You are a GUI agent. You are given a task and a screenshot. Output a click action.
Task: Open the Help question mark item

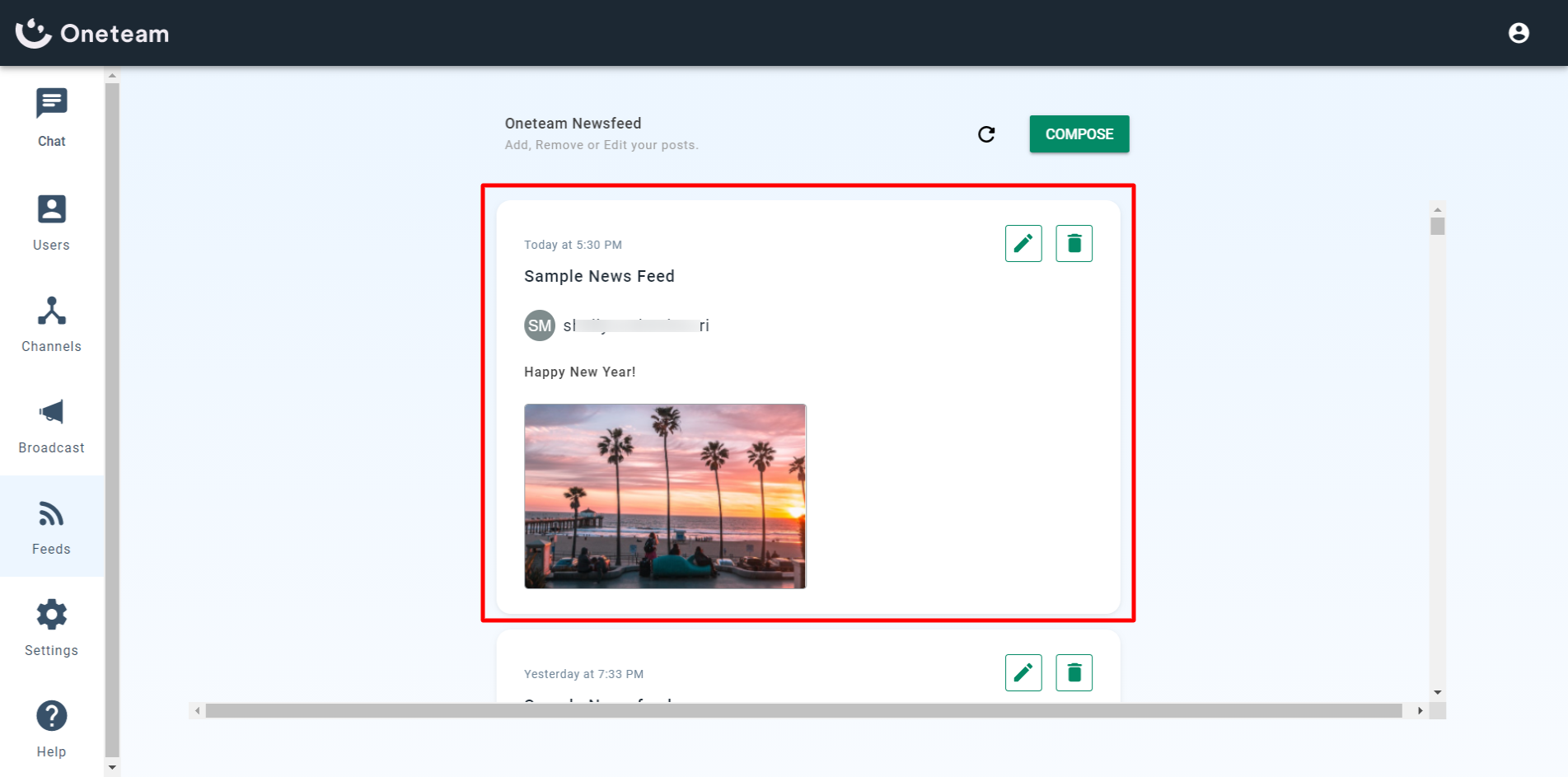pyautogui.click(x=51, y=729)
